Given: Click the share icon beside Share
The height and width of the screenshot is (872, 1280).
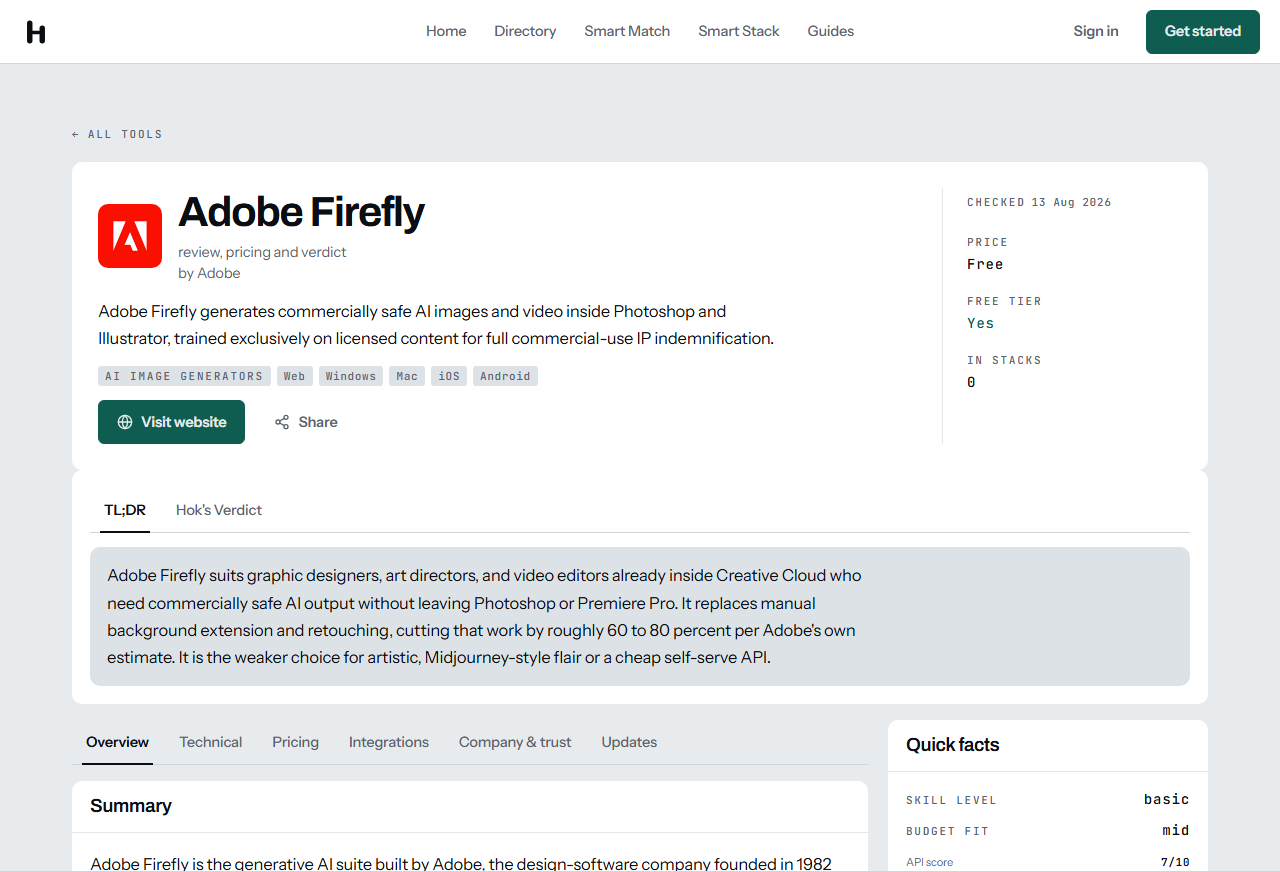Looking at the screenshot, I should (282, 422).
